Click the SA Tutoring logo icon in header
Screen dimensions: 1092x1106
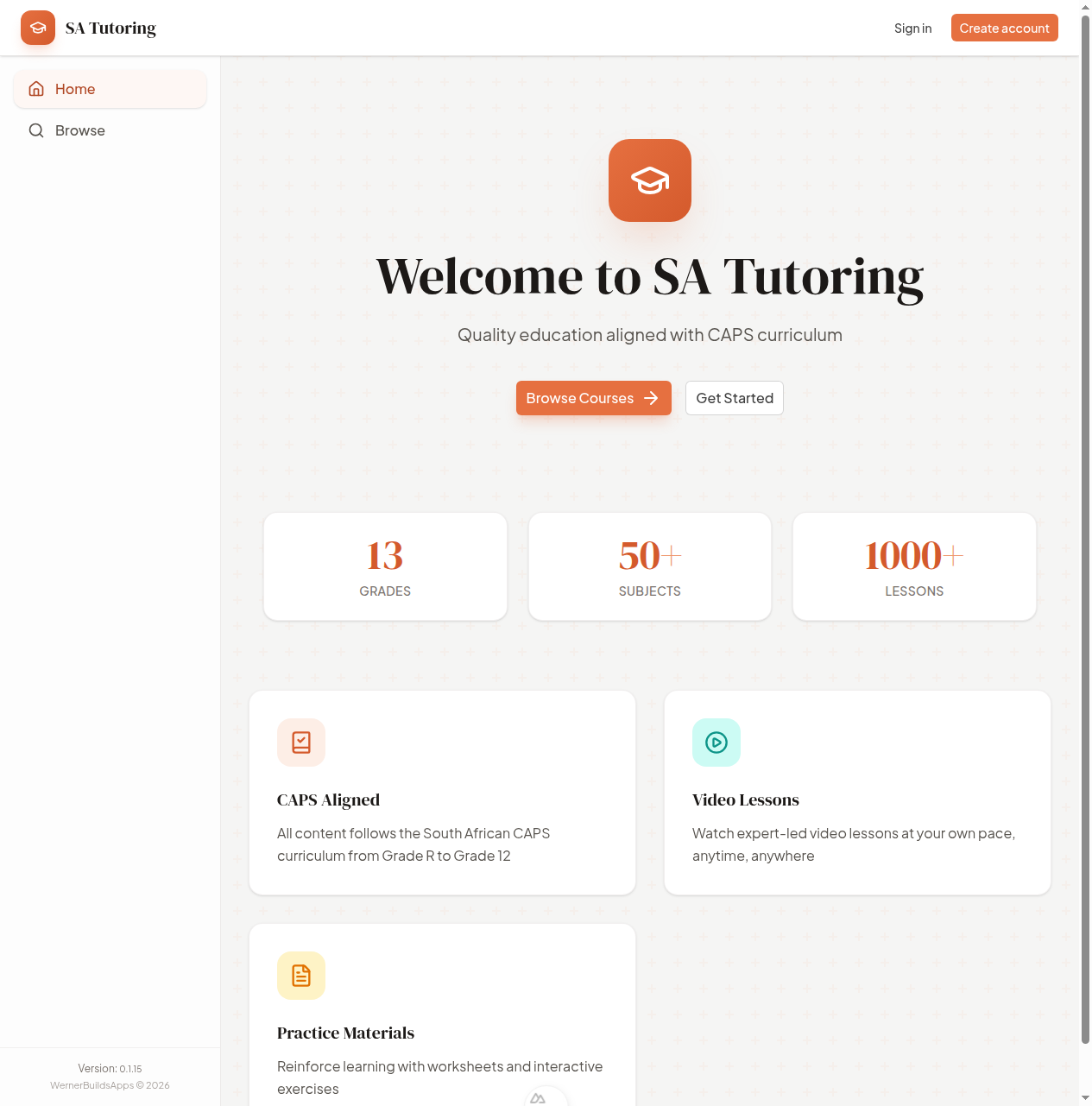point(38,28)
